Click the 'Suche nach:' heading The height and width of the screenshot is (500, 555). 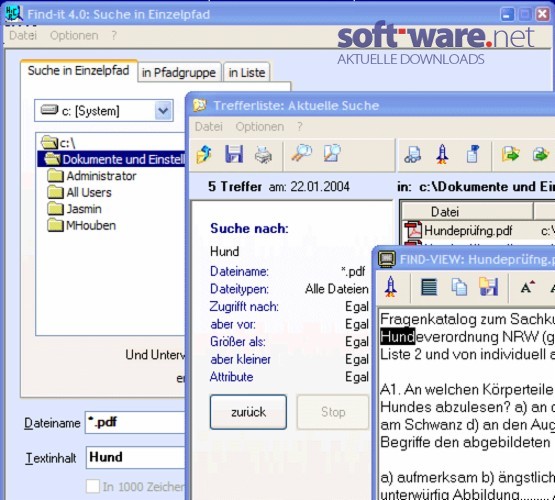coord(249,228)
